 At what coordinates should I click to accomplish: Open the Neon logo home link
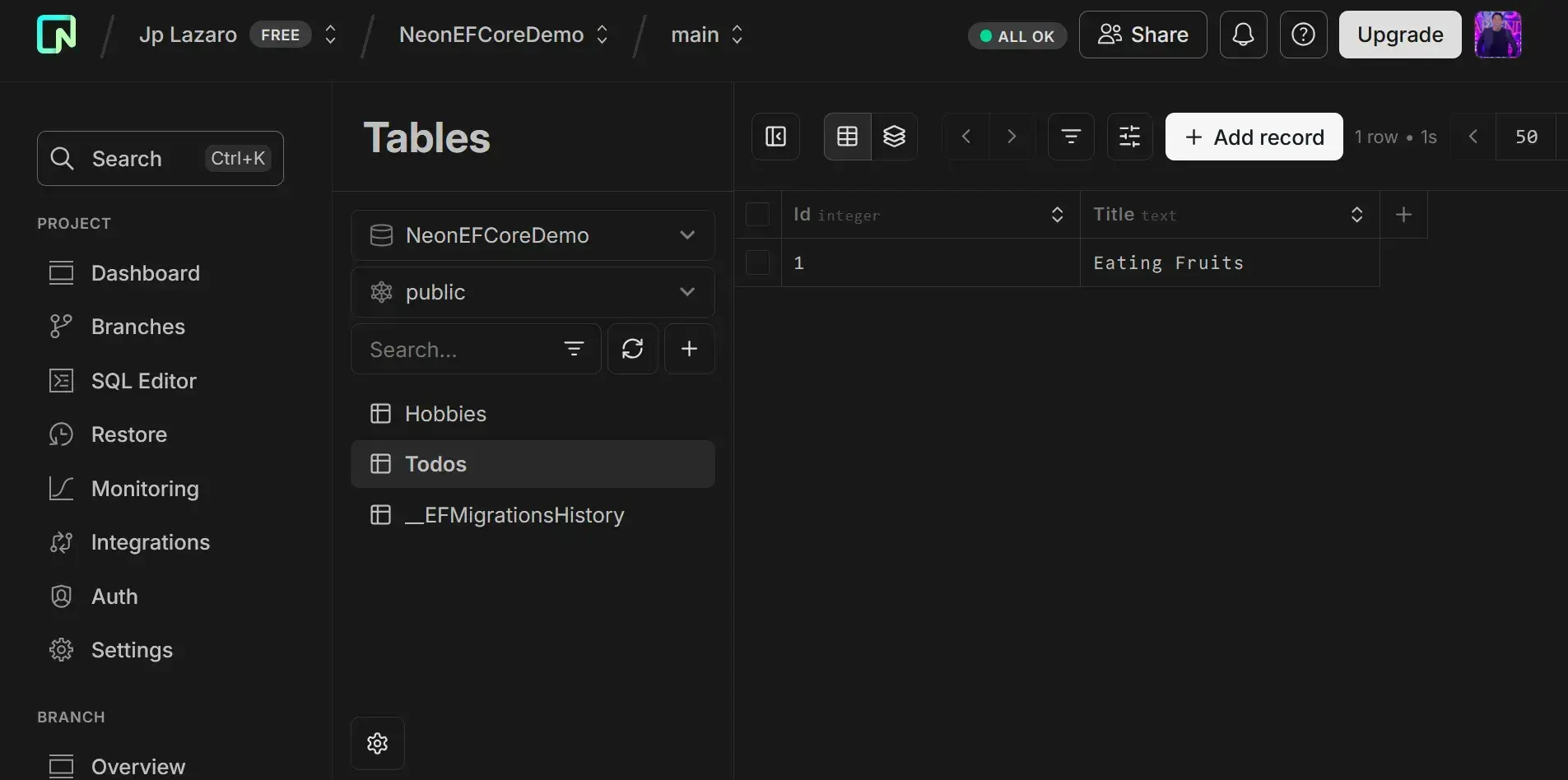click(x=57, y=35)
